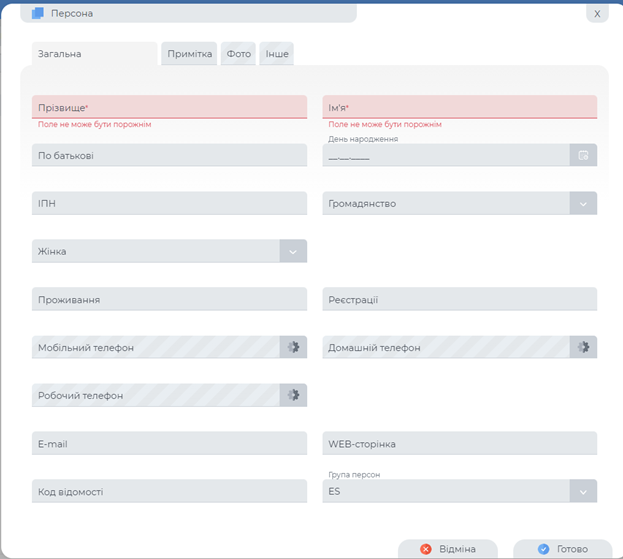Screen dimensions: 623x559
Task: Focus the Прізвище input field
Action: 169,107
